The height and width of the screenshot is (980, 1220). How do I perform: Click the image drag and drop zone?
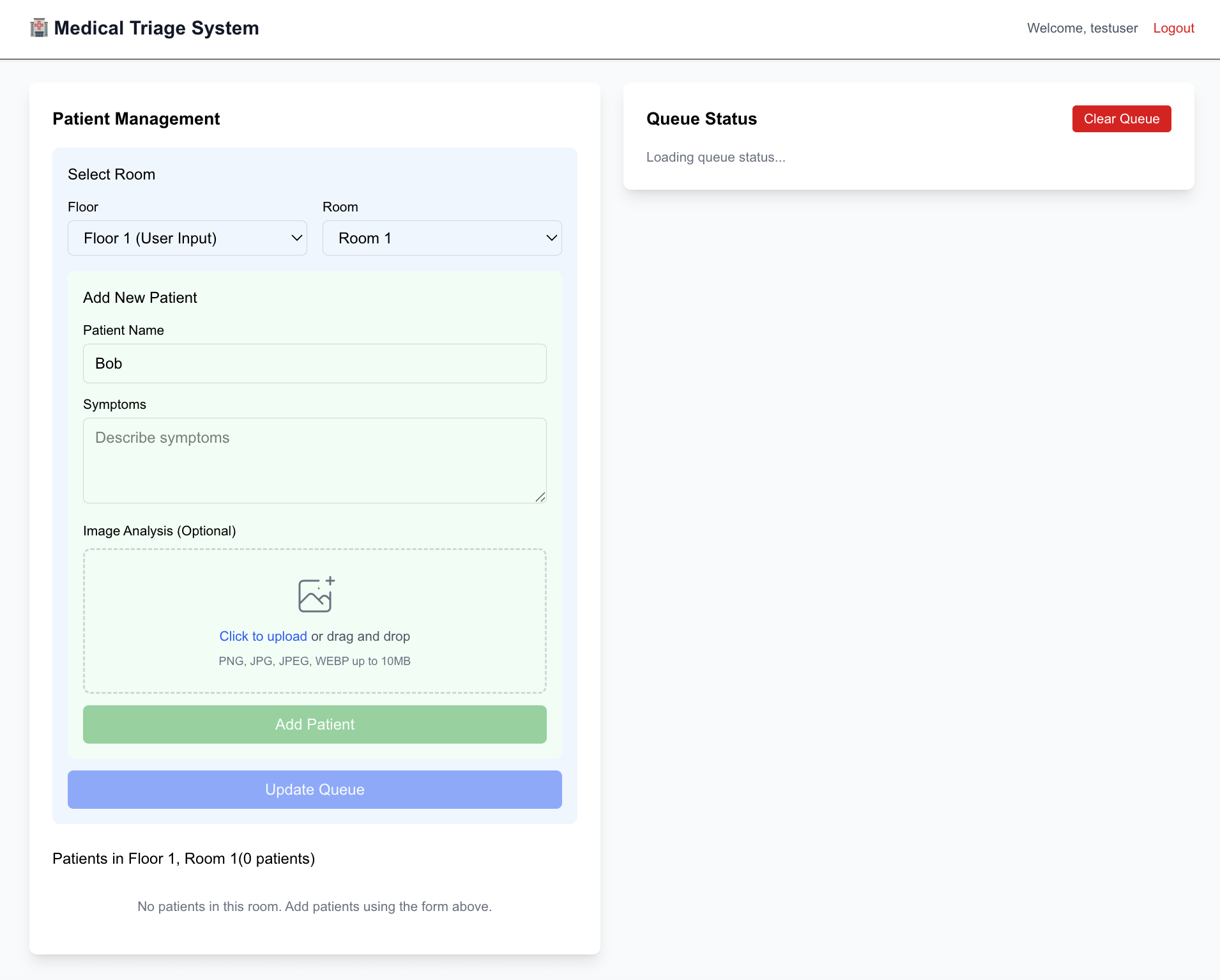(x=315, y=621)
